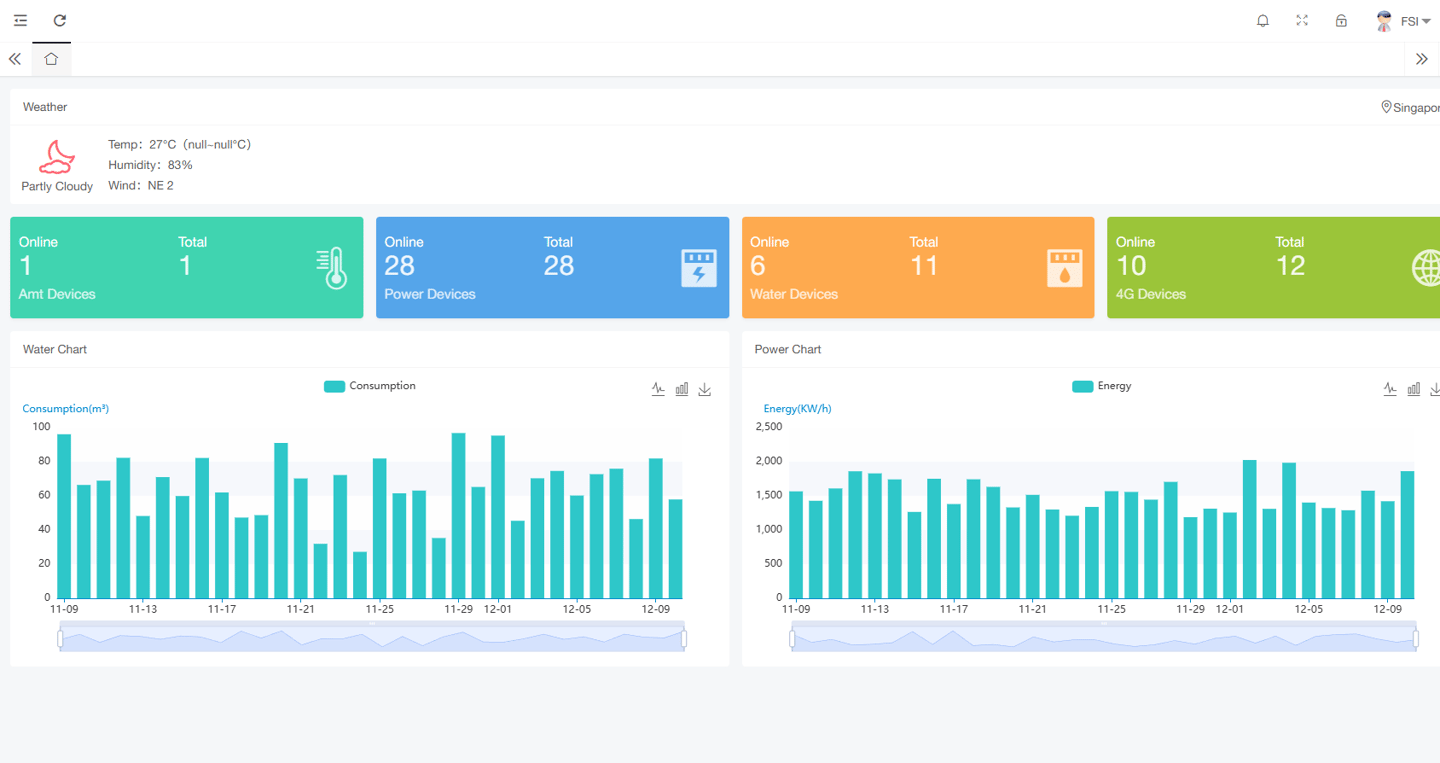Viewport: 1440px width, 763px height.
Task: Click the Wind: NE 2 text
Action: click(x=141, y=186)
